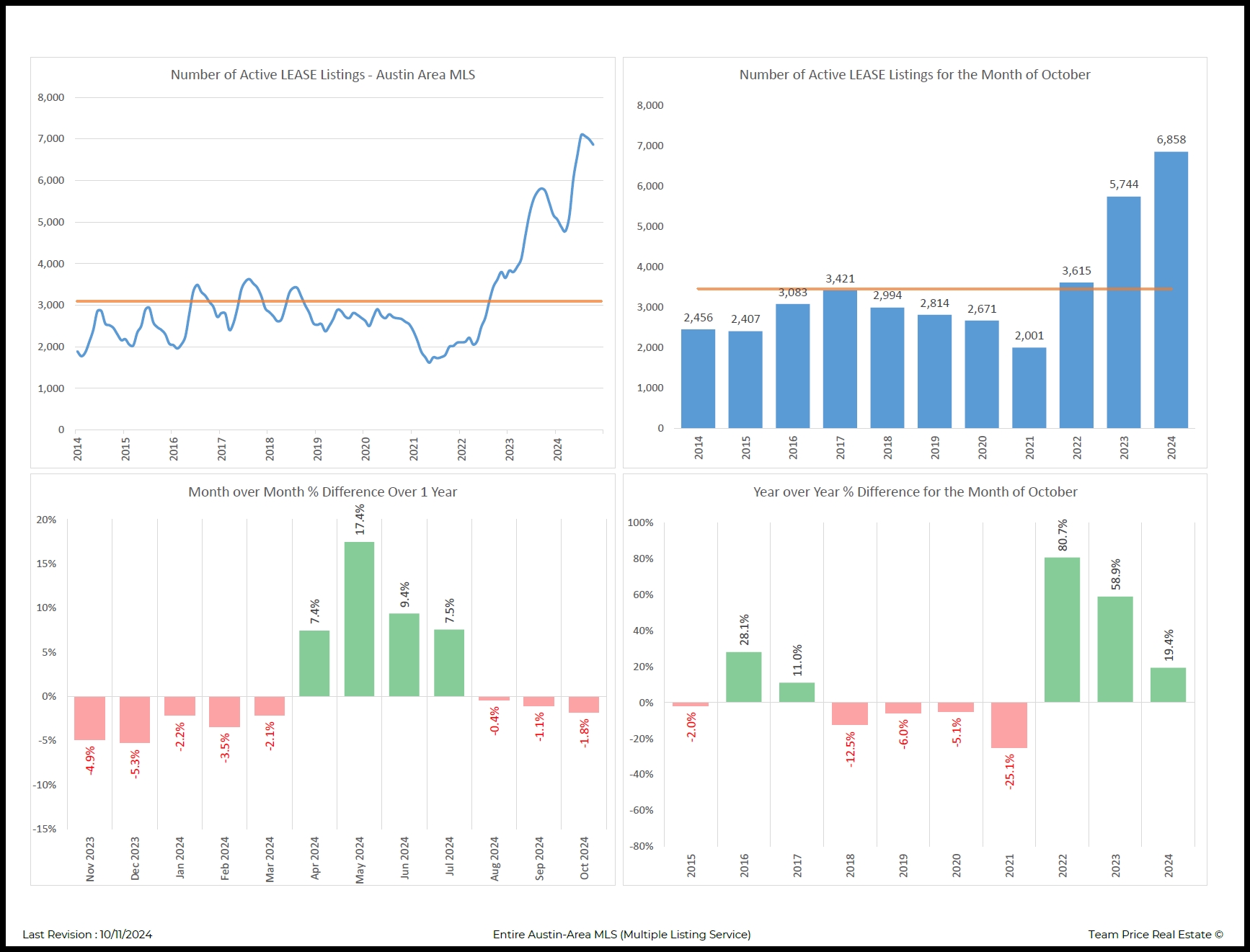Image resolution: width=1250 pixels, height=952 pixels.
Task: Select the 2016 year-over-year 28.1% bar
Action: click(743, 677)
